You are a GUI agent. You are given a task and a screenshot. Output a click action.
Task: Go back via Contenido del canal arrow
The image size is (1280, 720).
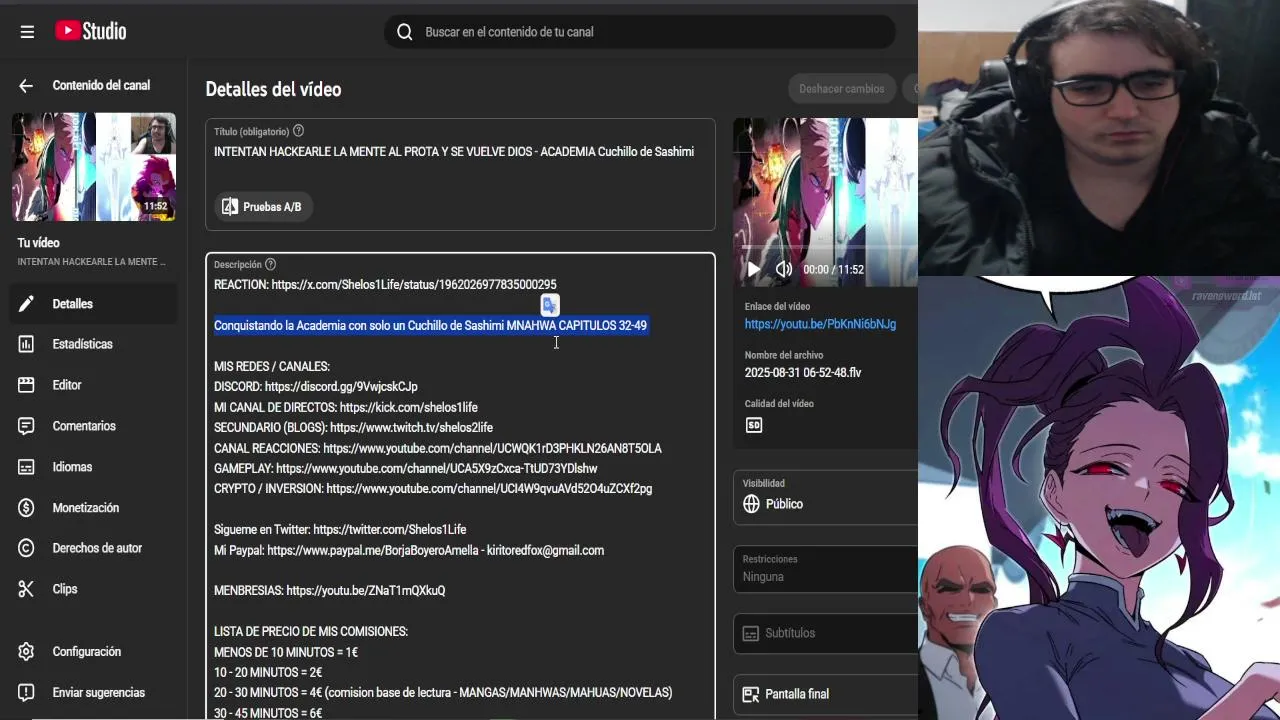26,86
